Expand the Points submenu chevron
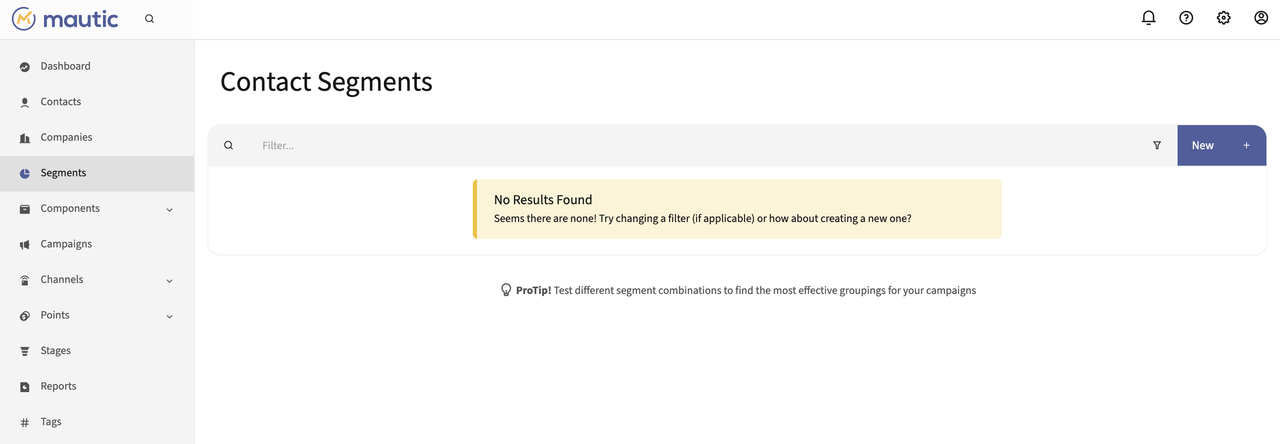 (169, 316)
